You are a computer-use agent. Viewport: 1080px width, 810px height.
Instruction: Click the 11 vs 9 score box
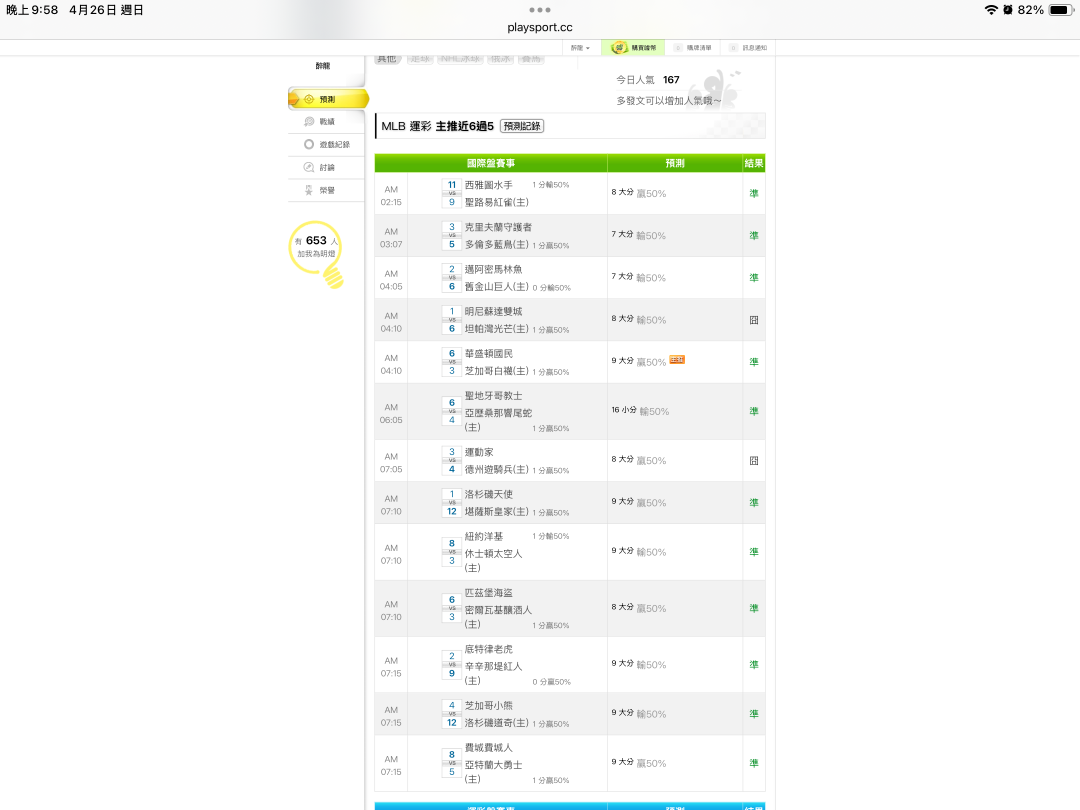(451, 193)
